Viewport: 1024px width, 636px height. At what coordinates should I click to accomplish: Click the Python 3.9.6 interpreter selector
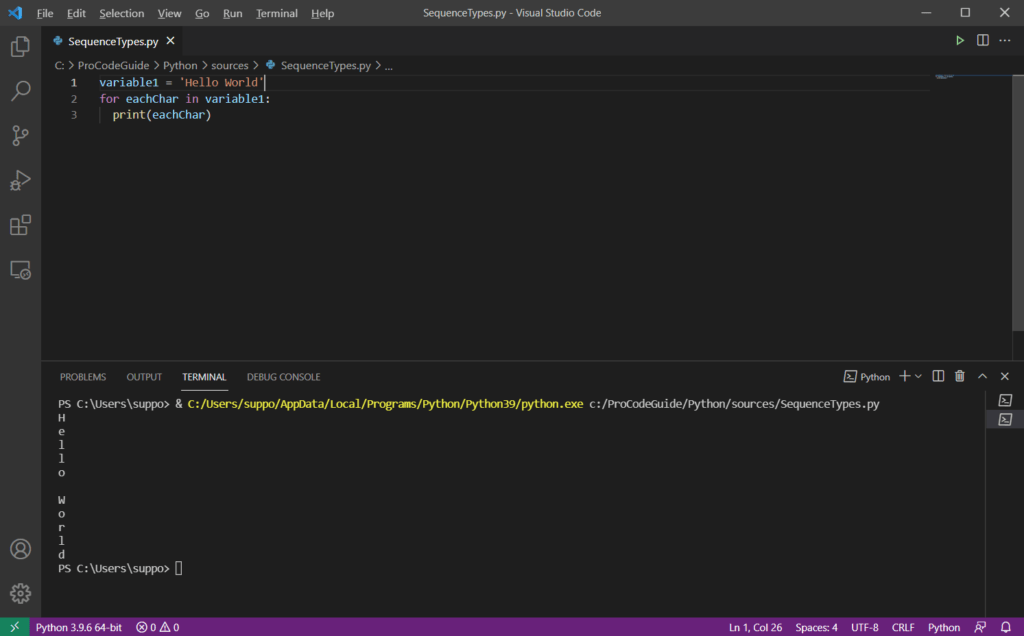click(x=79, y=627)
